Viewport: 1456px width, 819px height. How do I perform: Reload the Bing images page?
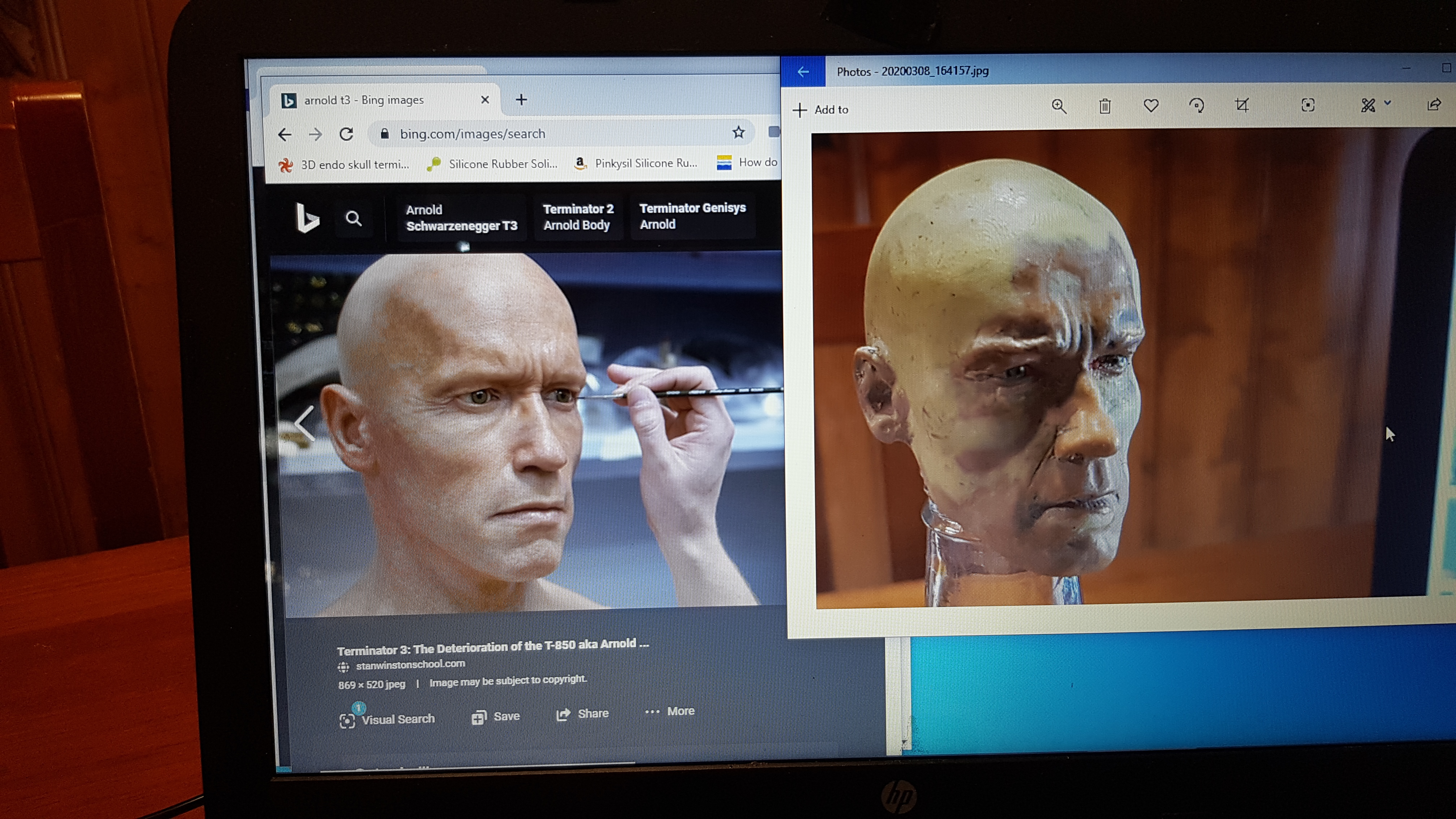[x=346, y=134]
